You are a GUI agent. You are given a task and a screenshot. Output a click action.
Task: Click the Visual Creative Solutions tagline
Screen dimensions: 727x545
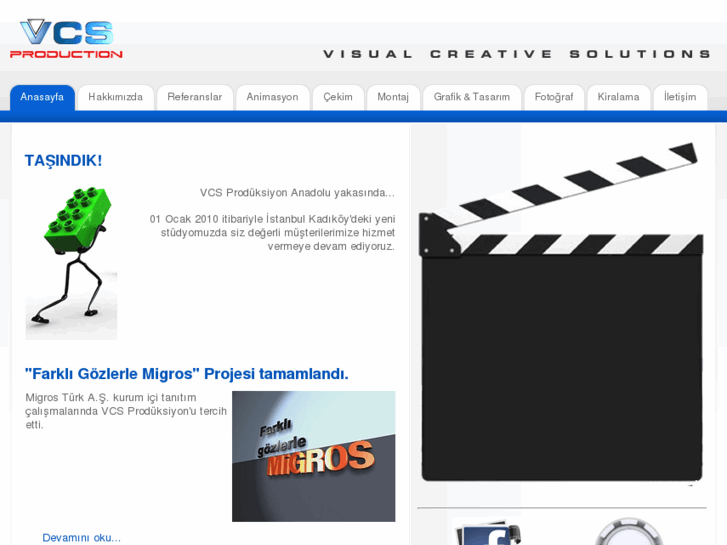click(x=517, y=54)
